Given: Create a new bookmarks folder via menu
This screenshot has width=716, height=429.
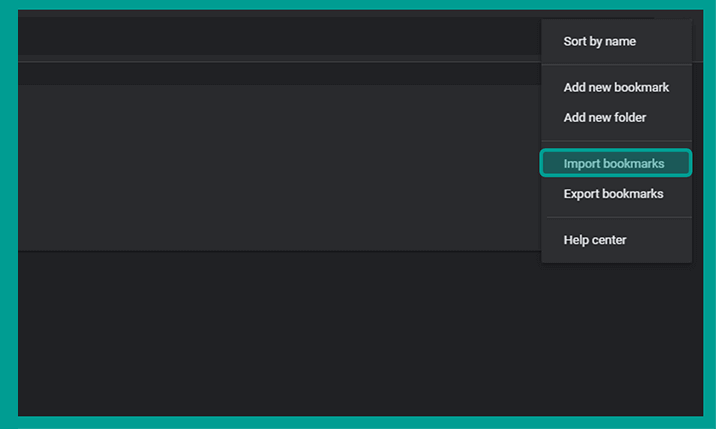Looking at the screenshot, I should [616, 117].
